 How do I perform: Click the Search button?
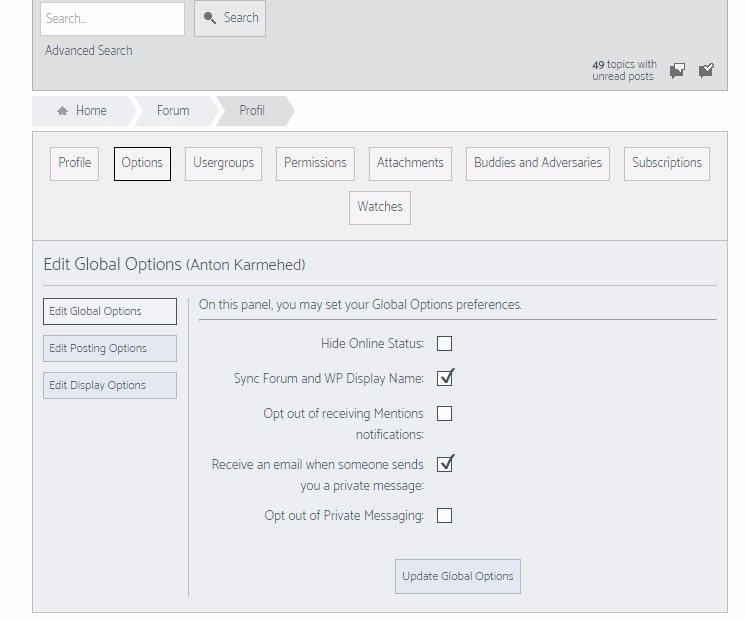tap(230, 18)
